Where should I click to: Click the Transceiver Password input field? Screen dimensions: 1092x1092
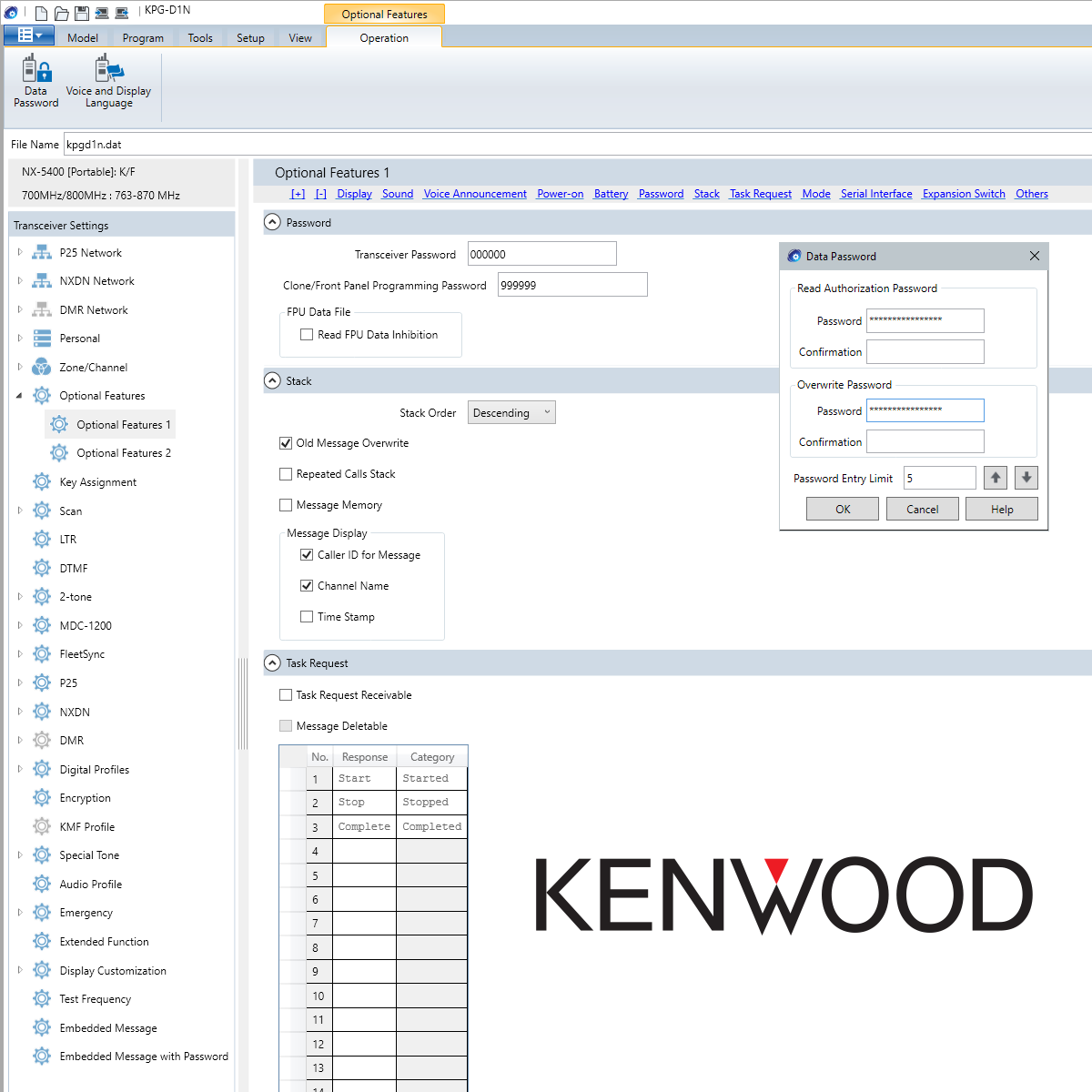(x=541, y=255)
